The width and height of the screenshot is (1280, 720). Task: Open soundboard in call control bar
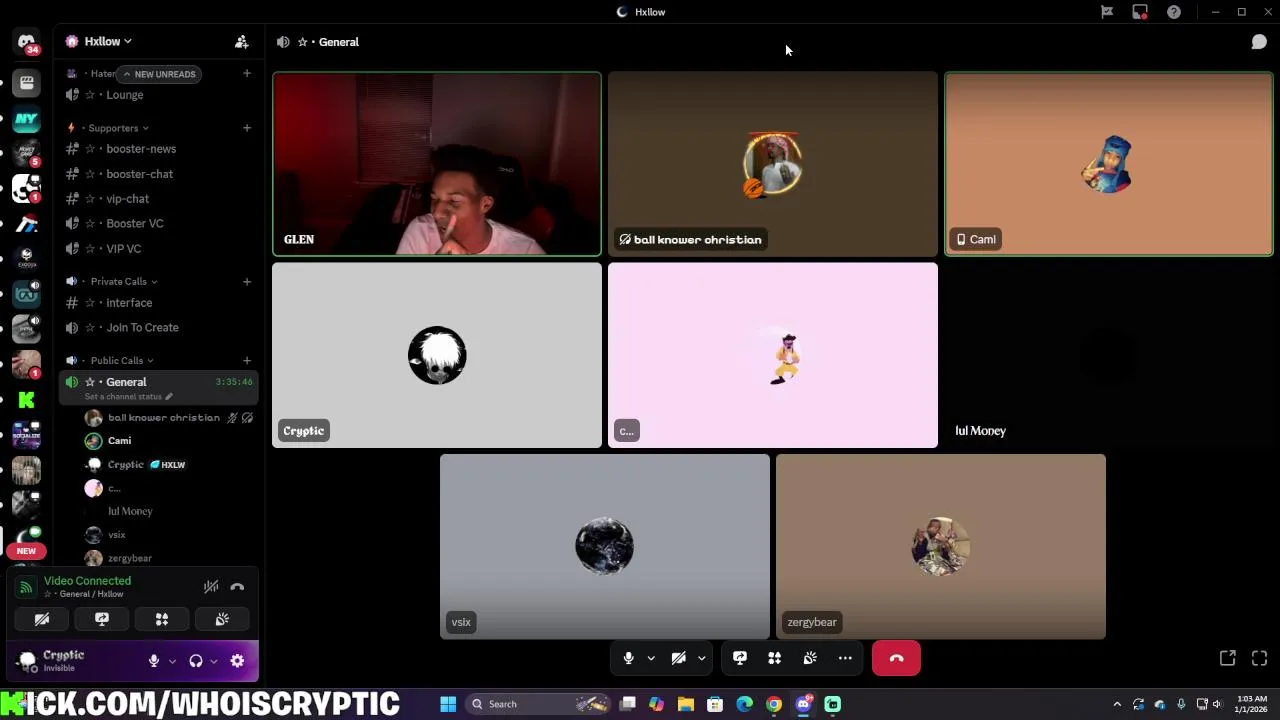point(810,658)
